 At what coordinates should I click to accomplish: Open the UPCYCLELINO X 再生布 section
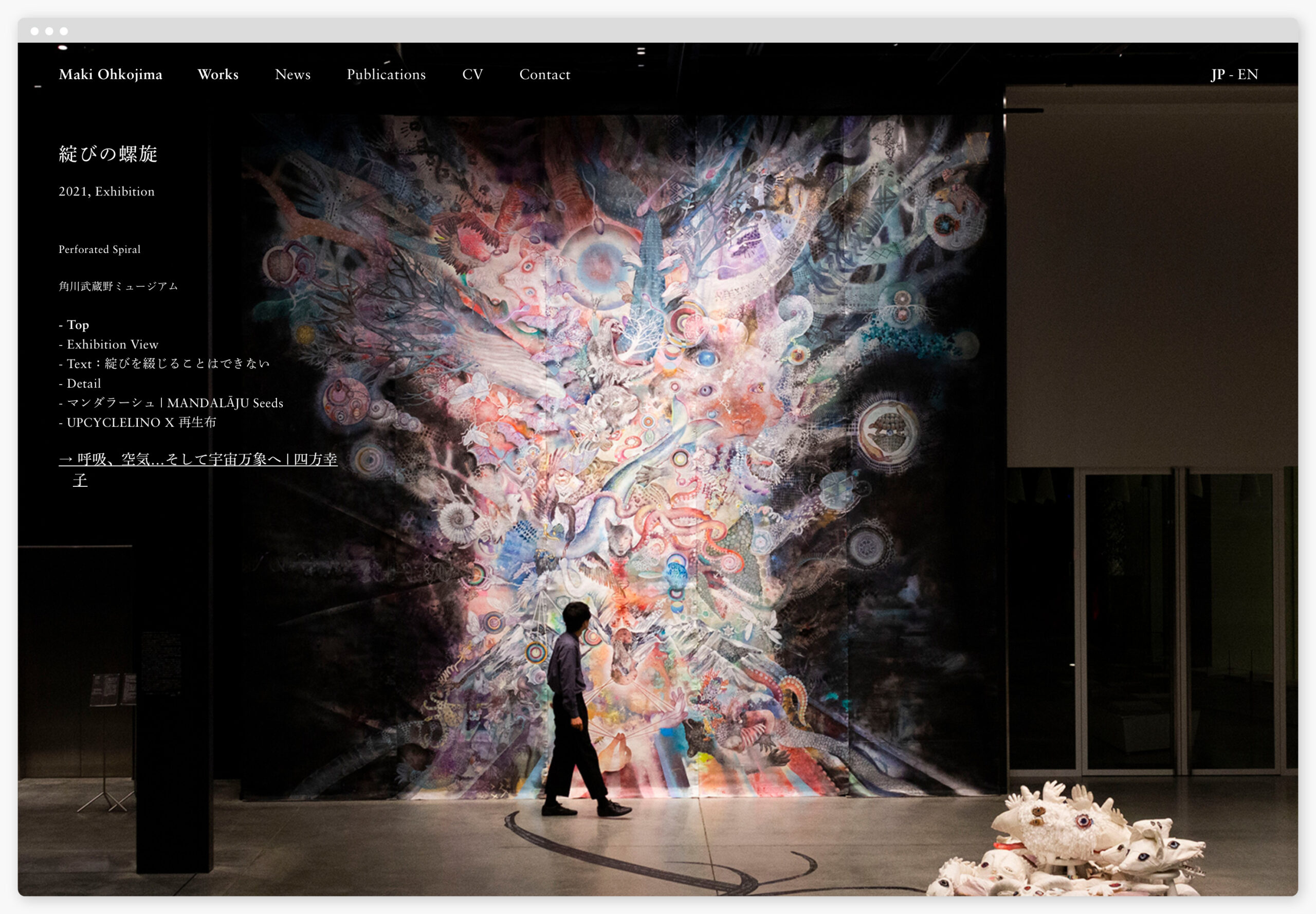pos(137,422)
